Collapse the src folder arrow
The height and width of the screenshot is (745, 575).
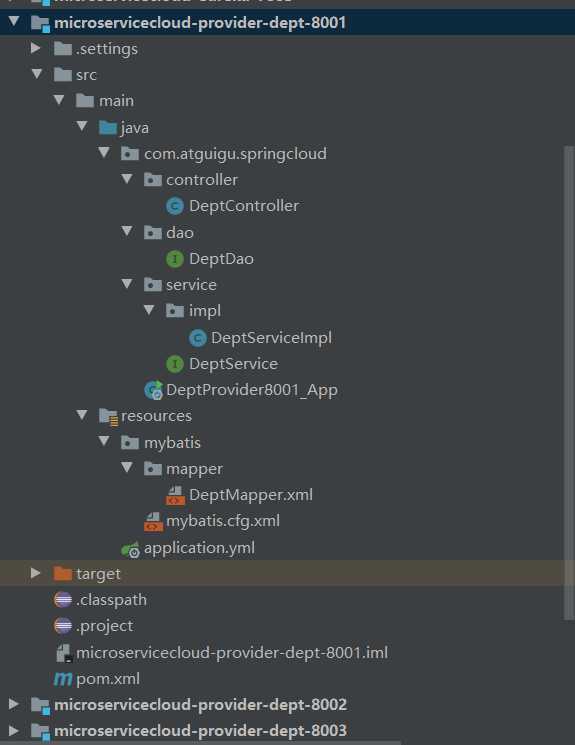pyautogui.click(x=37, y=74)
